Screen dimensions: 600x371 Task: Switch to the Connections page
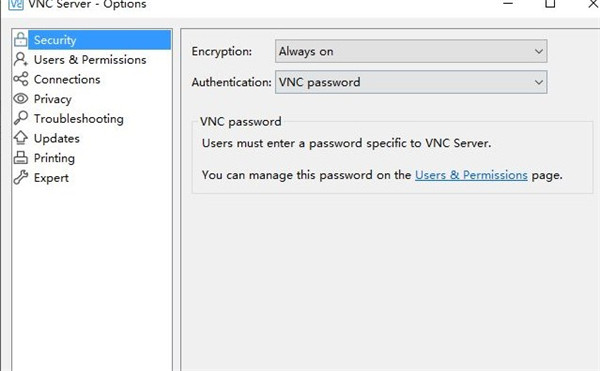(x=67, y=79)
